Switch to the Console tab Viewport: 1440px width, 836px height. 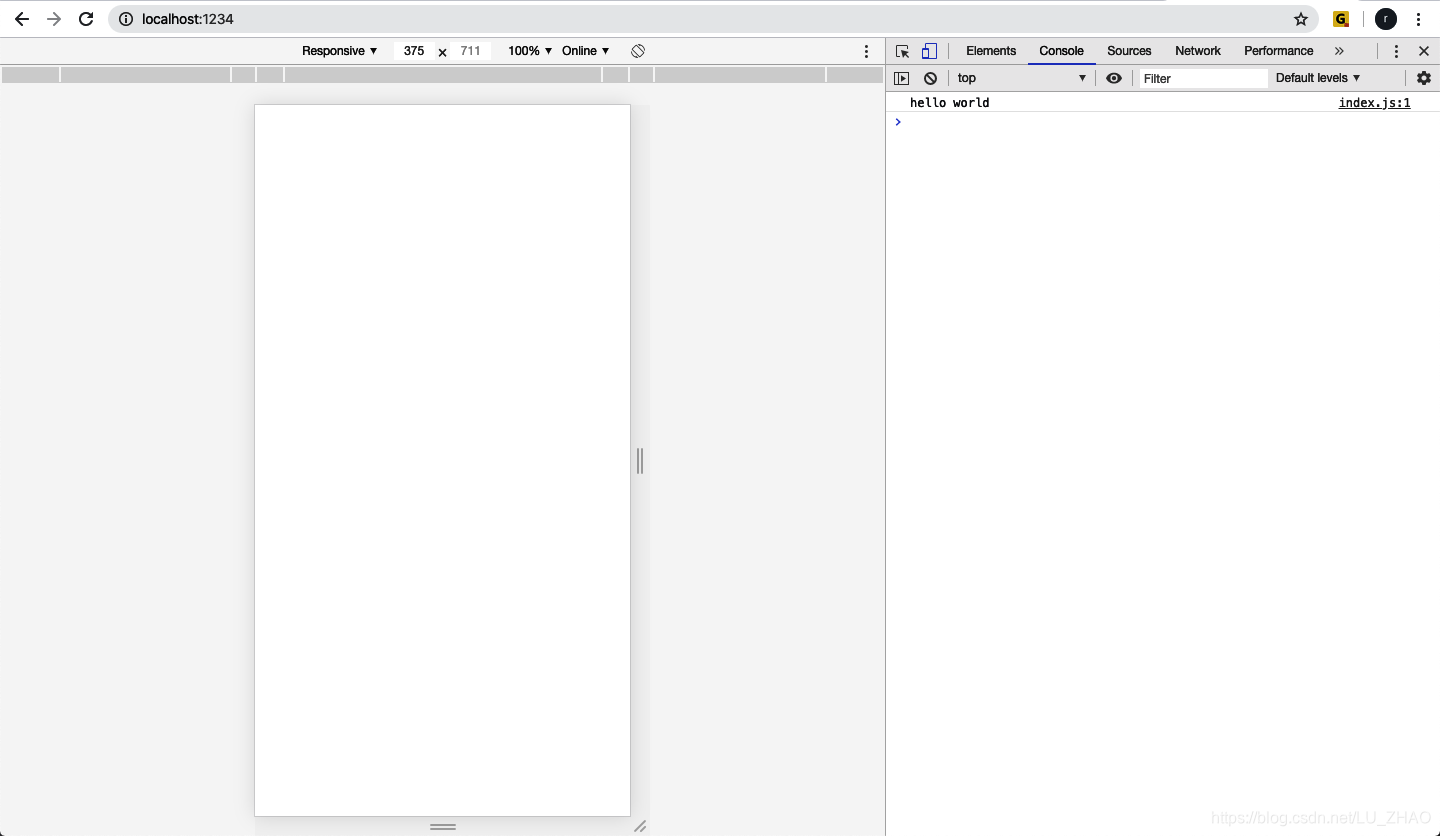tap(1061, 51)
